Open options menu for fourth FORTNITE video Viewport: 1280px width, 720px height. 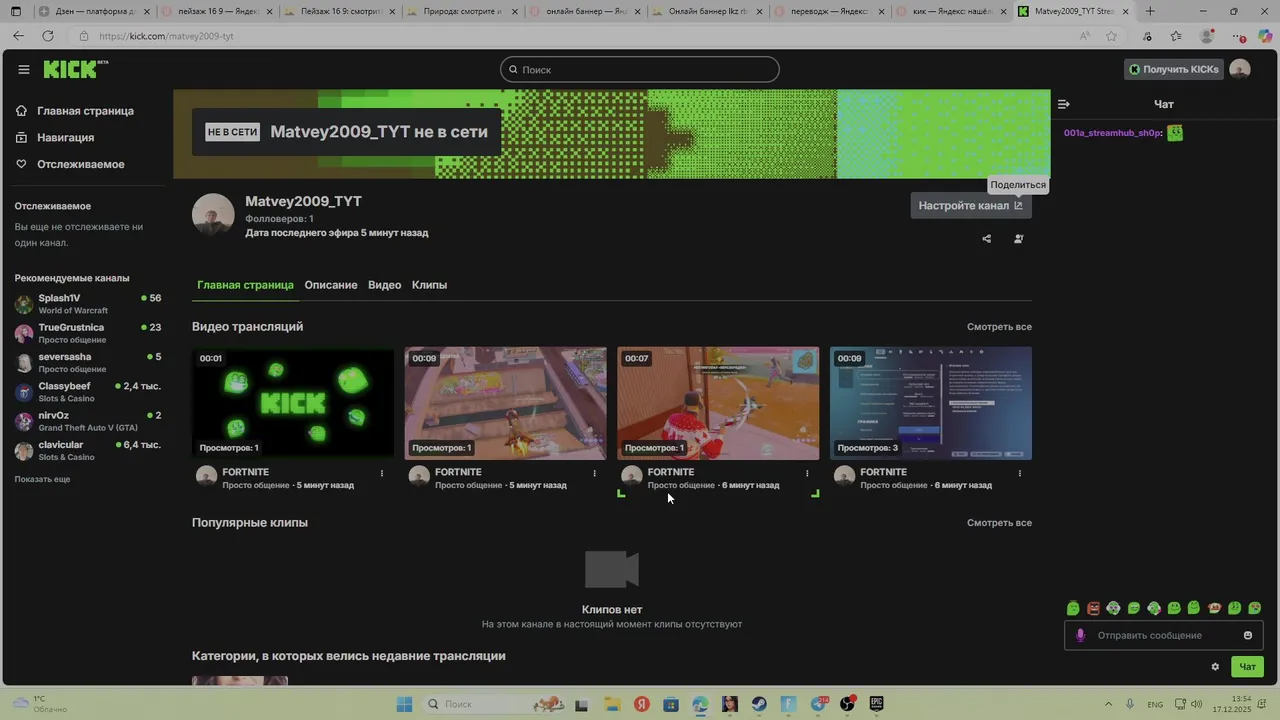click(x=1020, y=473)
